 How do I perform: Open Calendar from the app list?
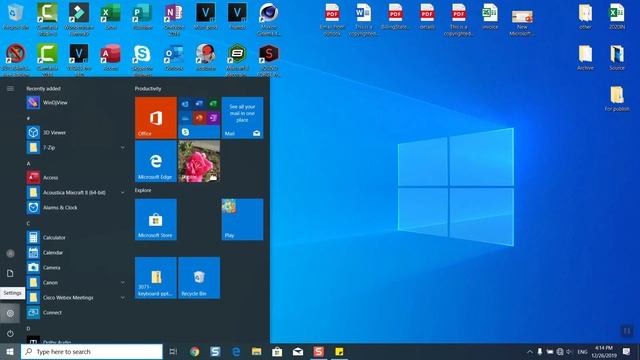(x=76, y=252)
